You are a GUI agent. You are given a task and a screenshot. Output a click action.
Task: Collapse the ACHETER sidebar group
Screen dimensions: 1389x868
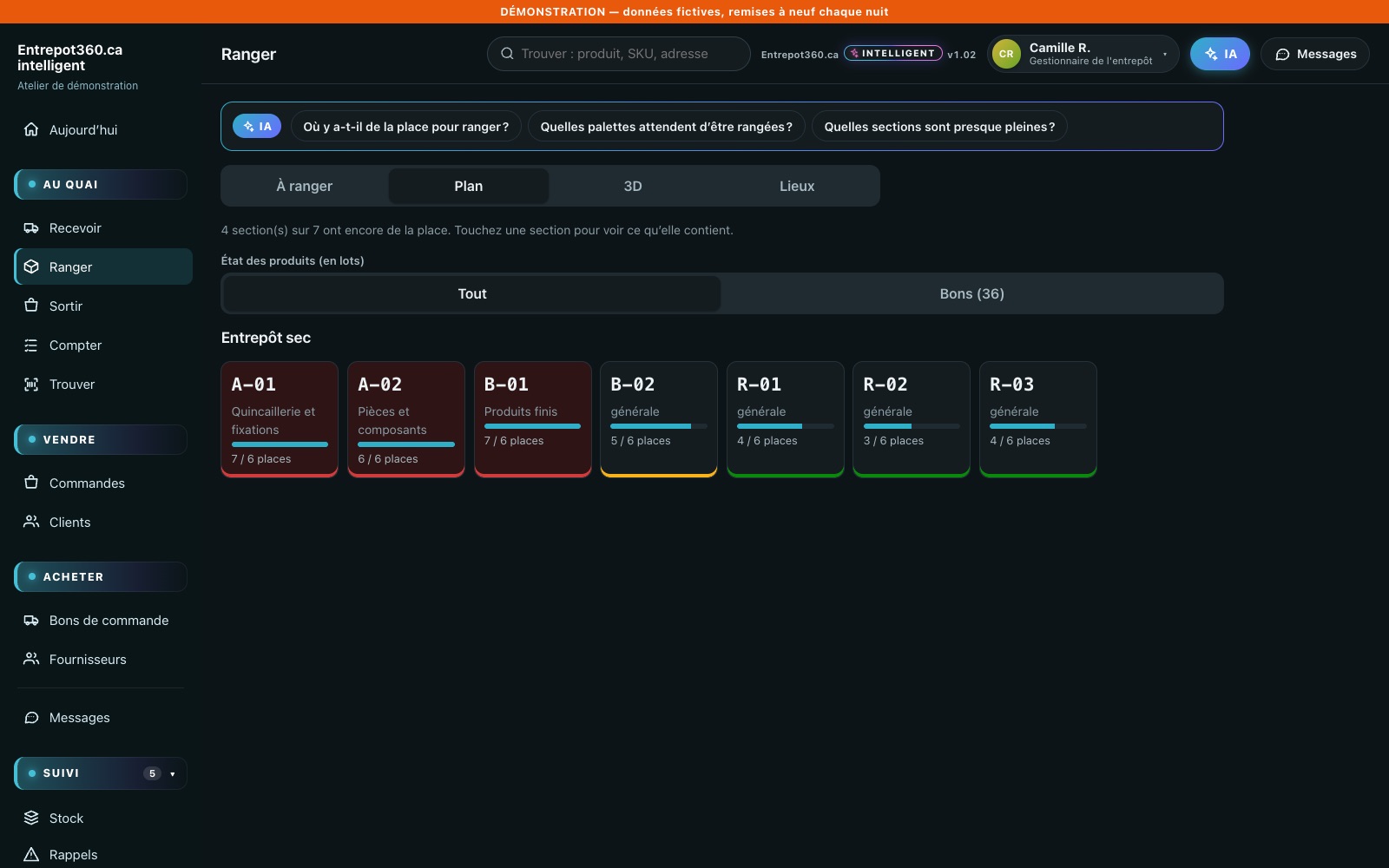[101, 576]
